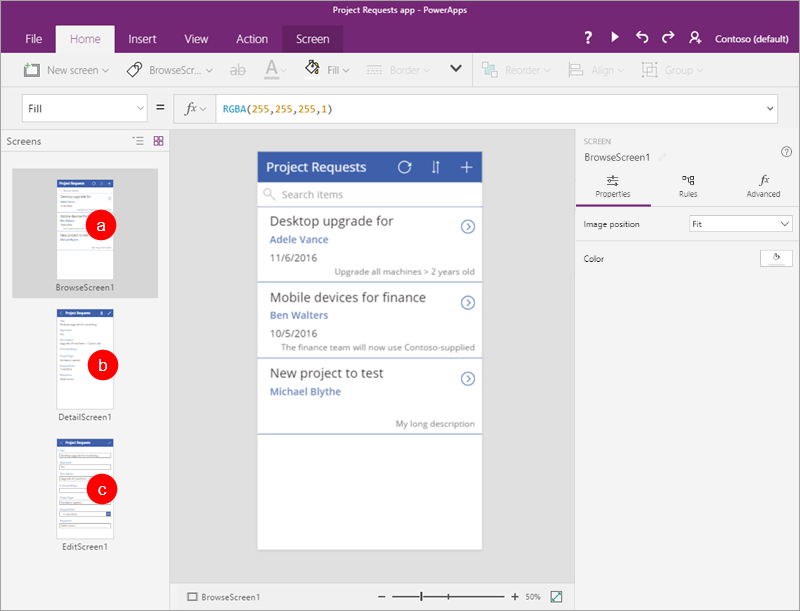Click the 50% zoom level text
Image resolution: width=800 pixels, height=611 pixels.
[533, 597]
